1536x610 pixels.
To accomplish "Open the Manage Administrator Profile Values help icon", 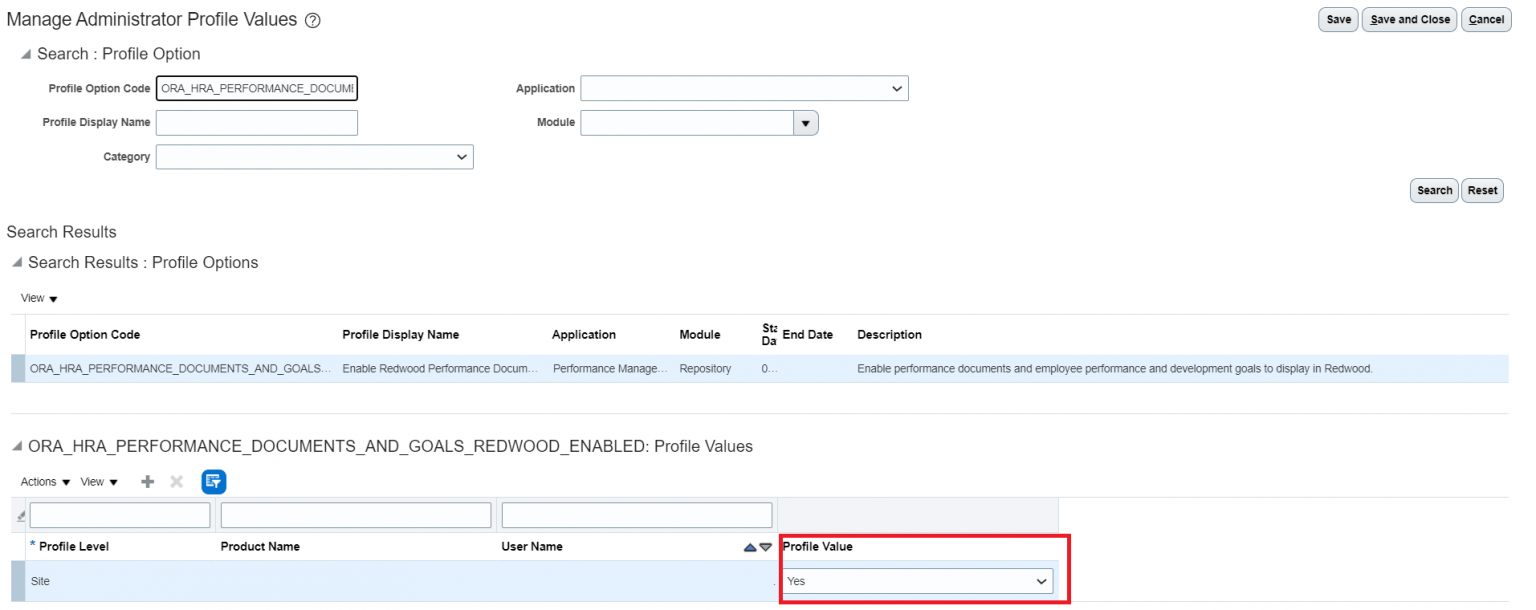I will point(312,19).
